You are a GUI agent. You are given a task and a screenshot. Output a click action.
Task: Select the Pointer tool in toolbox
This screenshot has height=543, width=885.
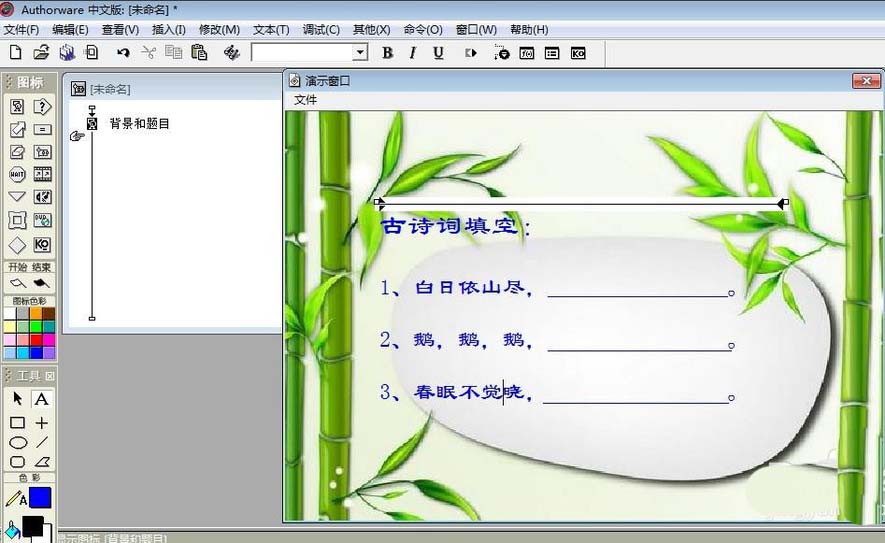pos(17,399)
